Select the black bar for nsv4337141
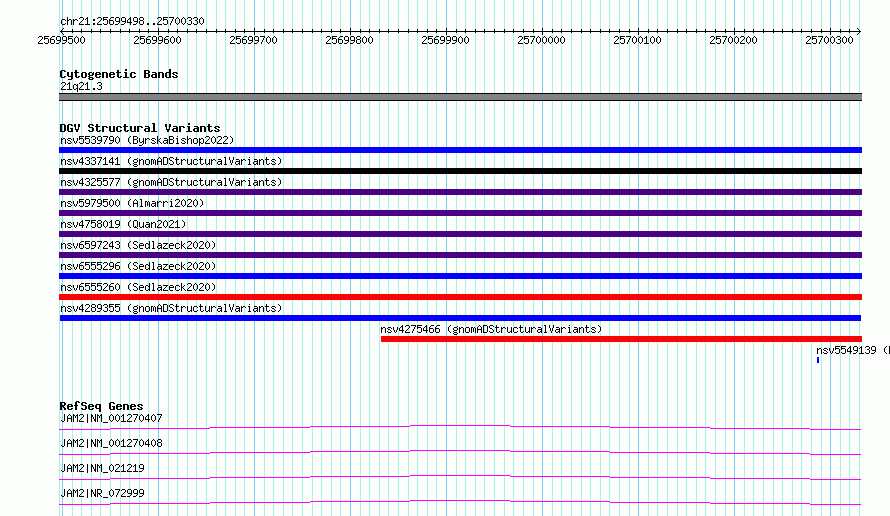 (460, 171)
